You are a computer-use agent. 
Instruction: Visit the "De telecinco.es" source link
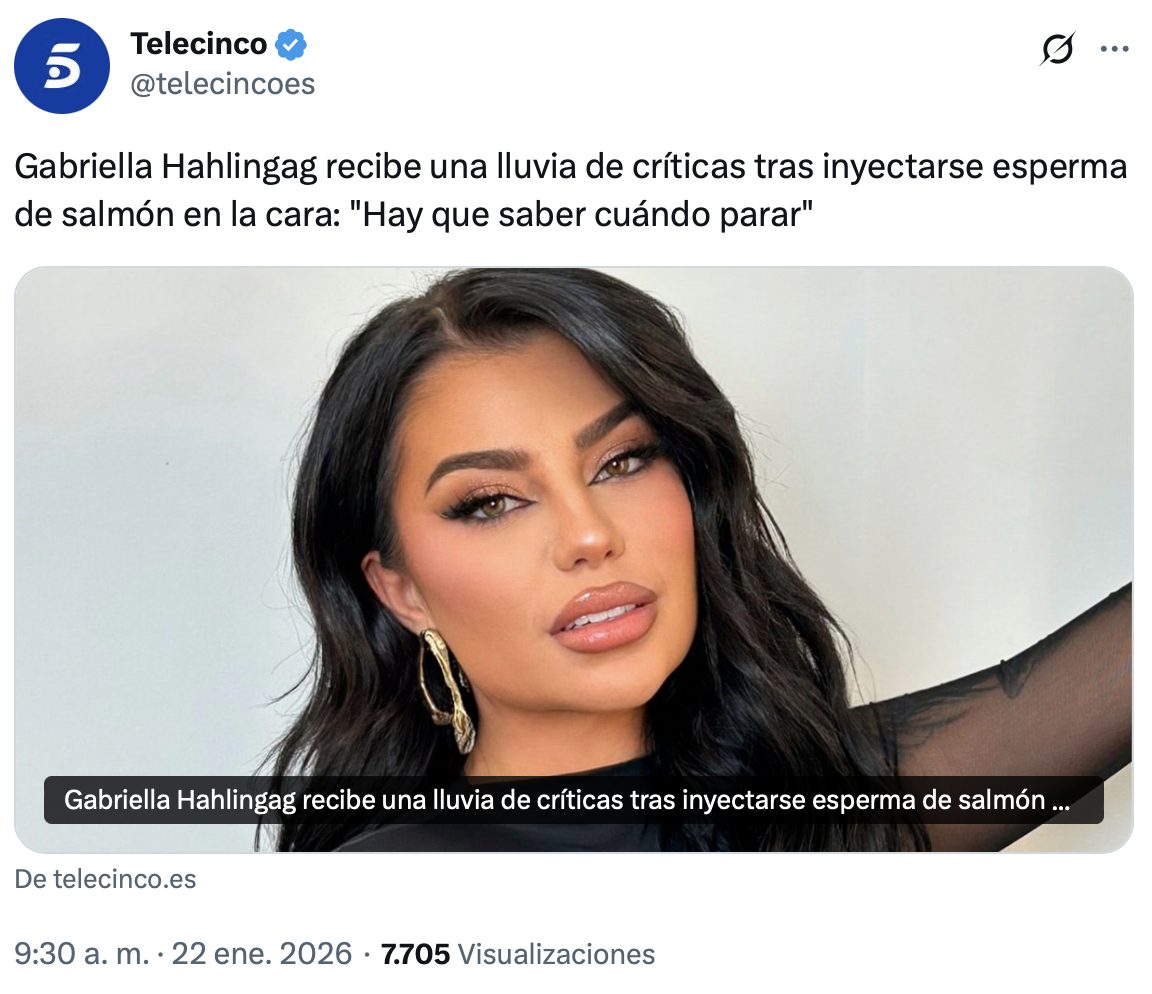tap(105, 879)
